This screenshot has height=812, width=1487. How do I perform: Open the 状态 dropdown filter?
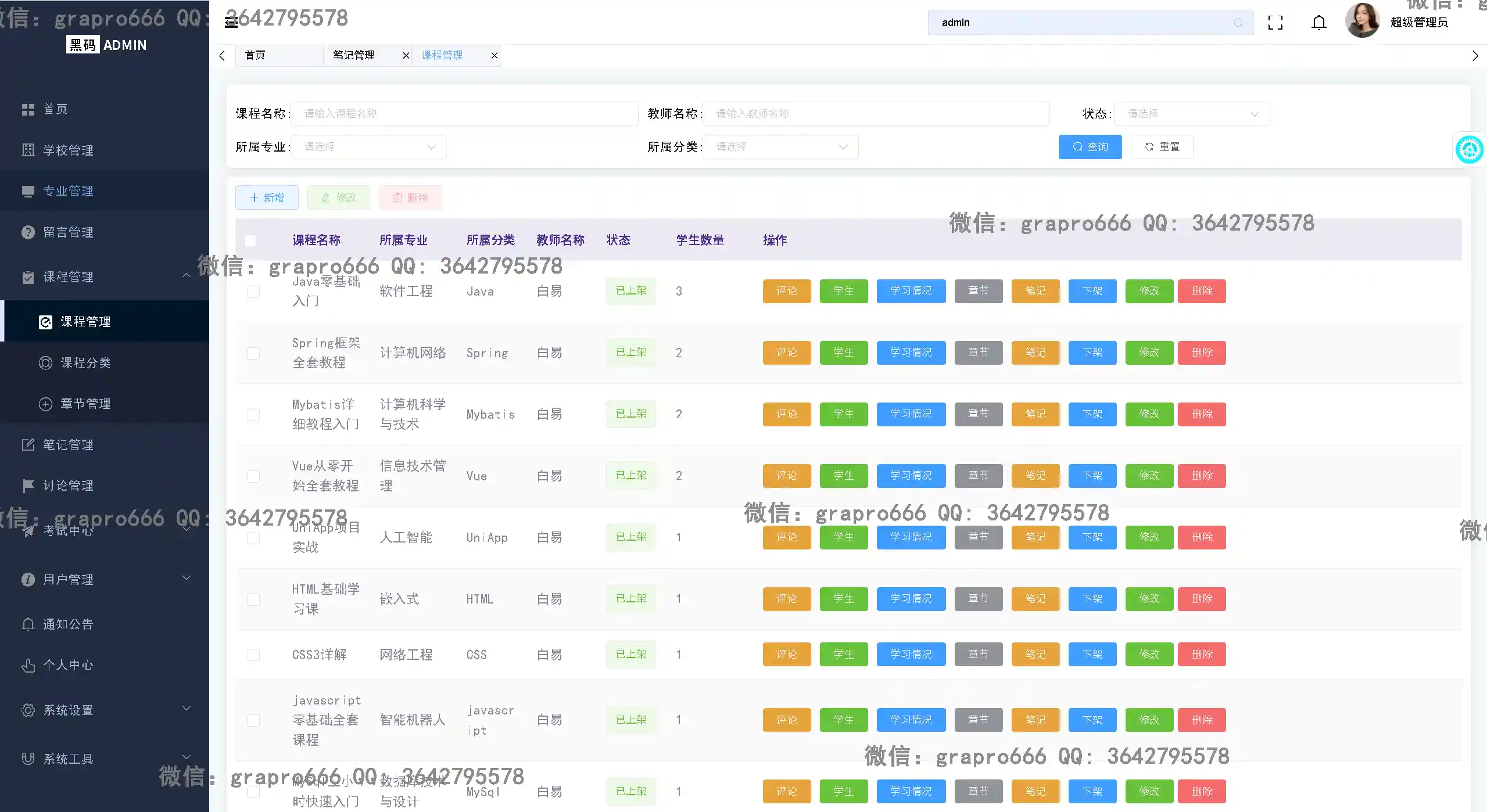coord(1191,114)
